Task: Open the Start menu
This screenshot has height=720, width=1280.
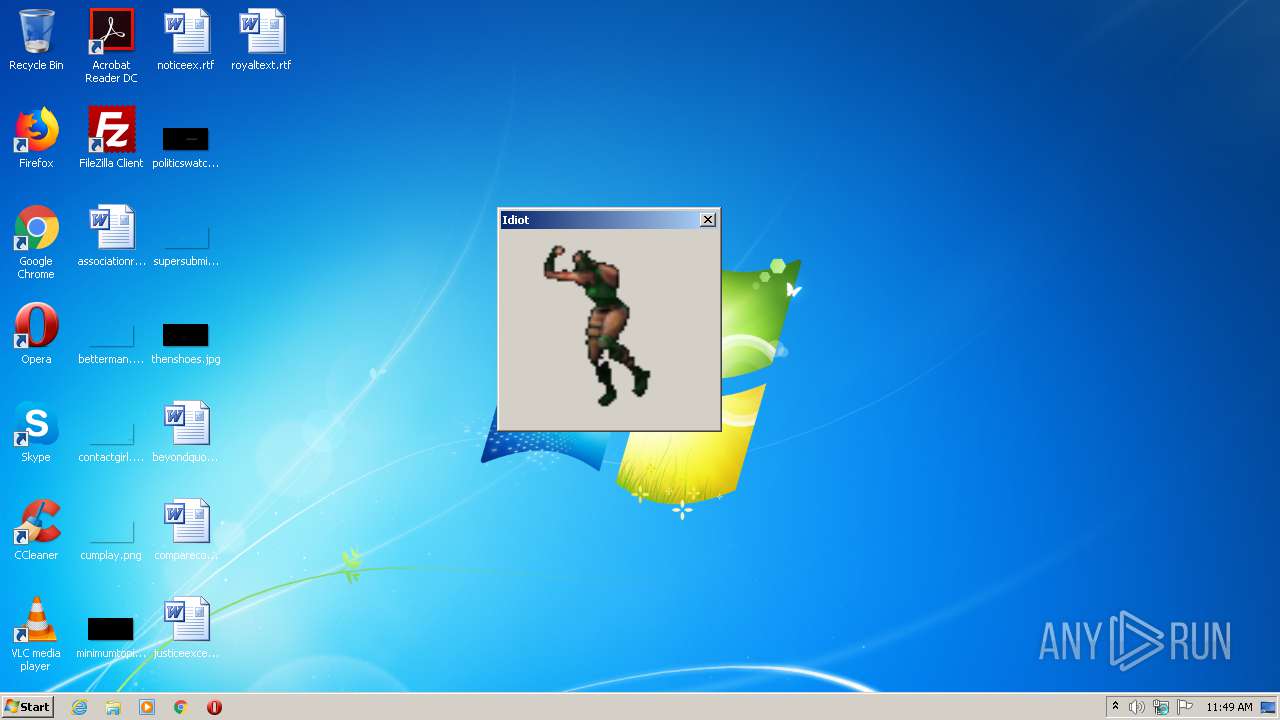Action: [28, 706]
